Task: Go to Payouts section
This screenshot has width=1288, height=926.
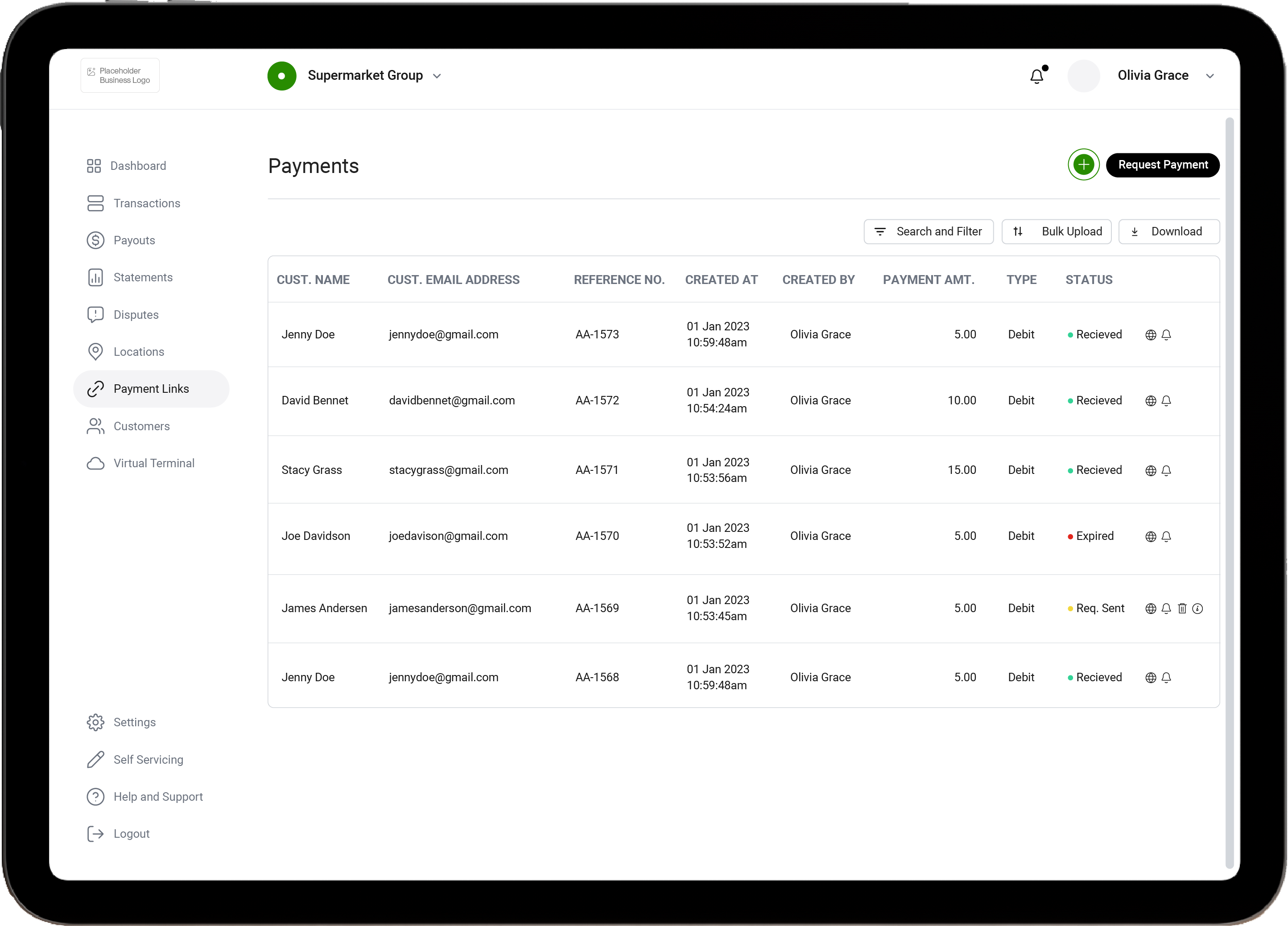Action: point(121,240)
